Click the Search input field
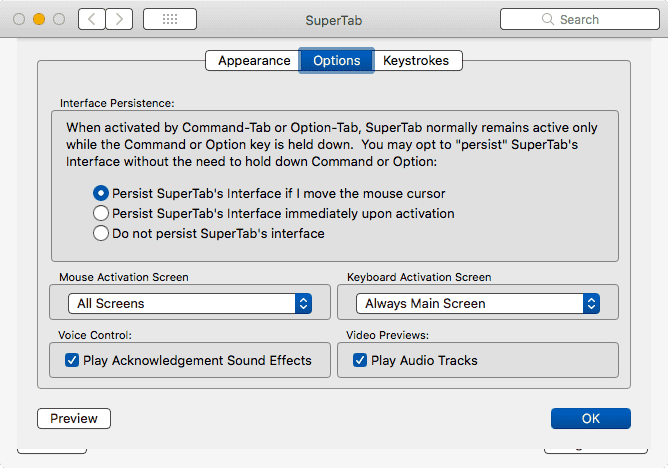Image resolution: width=668 pixels, height=468 pixels. [x=580, y=19]
